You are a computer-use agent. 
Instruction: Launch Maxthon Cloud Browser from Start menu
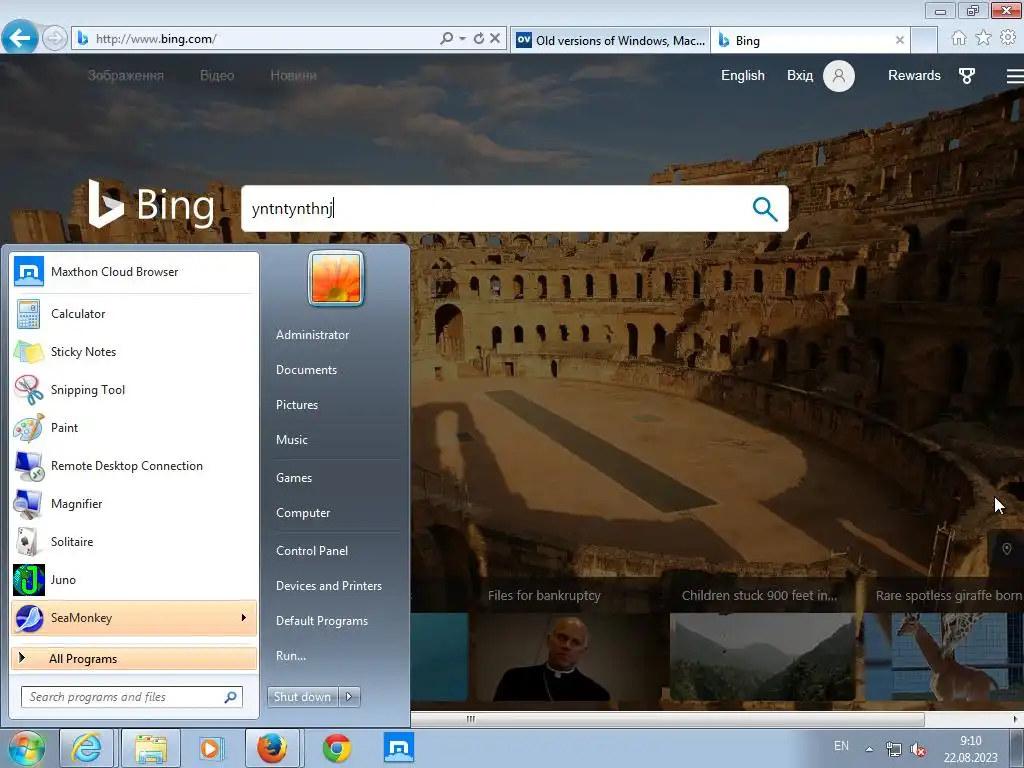[x=134, y=272]
